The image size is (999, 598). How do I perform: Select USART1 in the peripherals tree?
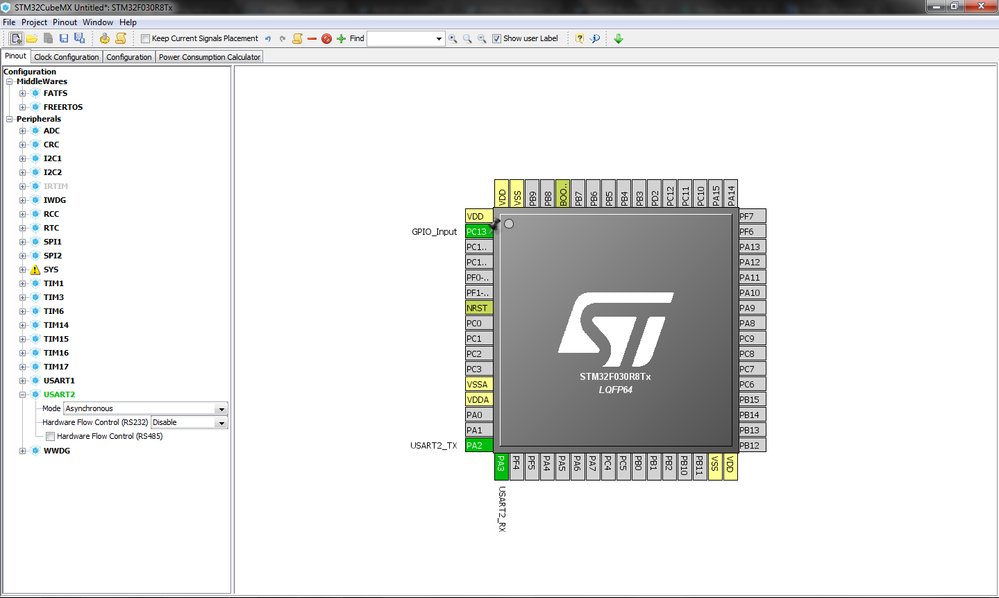tap(59, 381)
